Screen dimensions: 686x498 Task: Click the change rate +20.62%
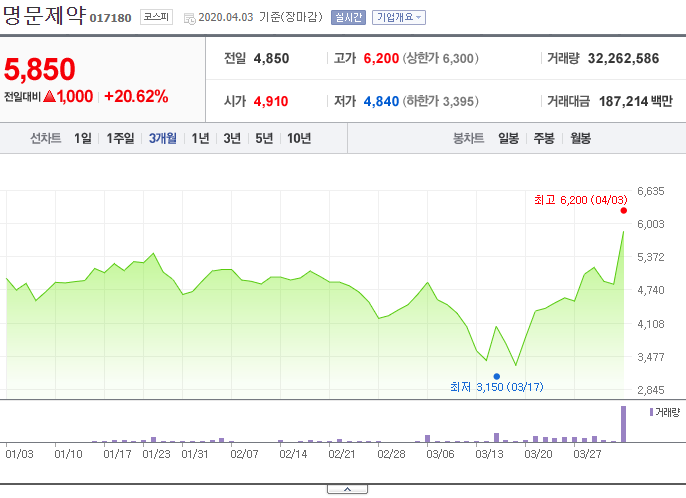[136, 96]
